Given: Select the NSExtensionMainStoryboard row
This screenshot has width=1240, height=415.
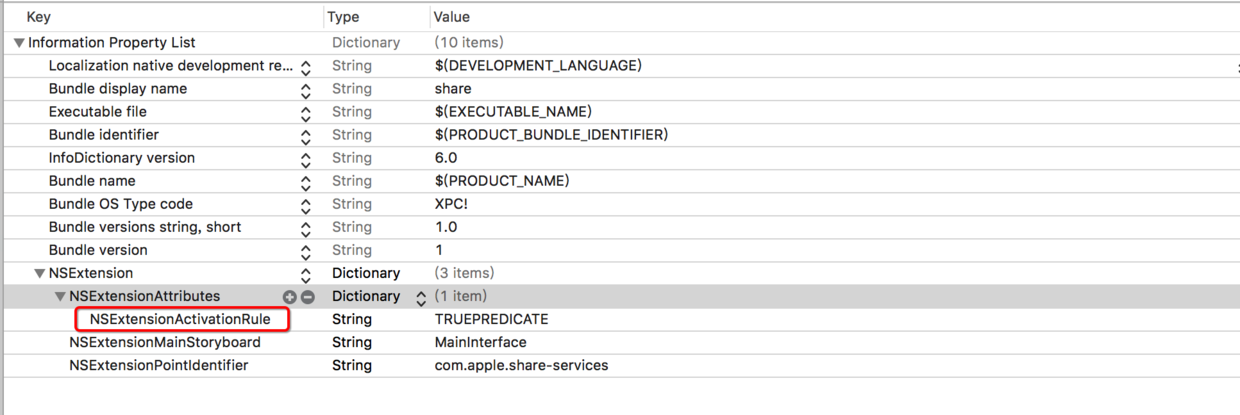Looking at the screenshot, I should 165,342.
